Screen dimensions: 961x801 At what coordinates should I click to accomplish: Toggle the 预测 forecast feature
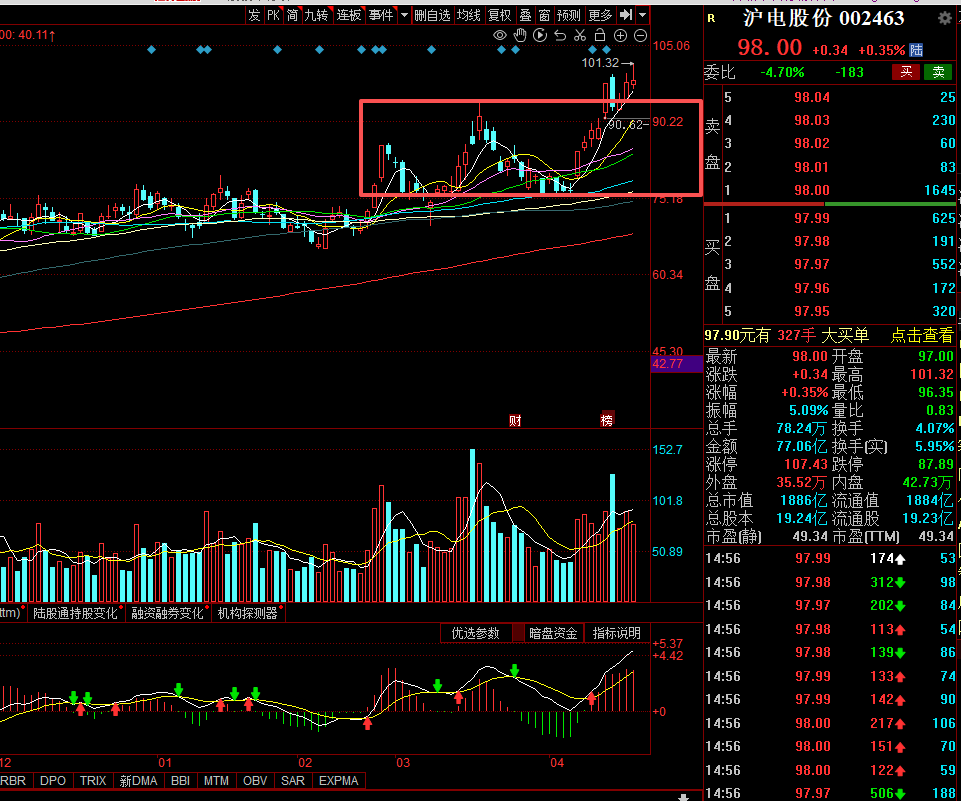[x=569, y=15]
